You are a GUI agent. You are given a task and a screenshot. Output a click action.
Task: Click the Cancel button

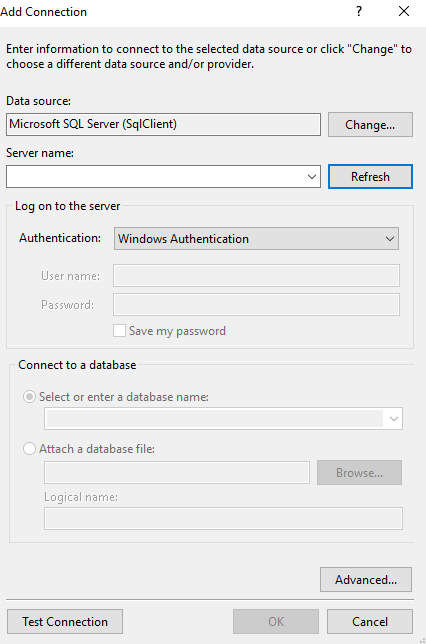coord(370,621)
